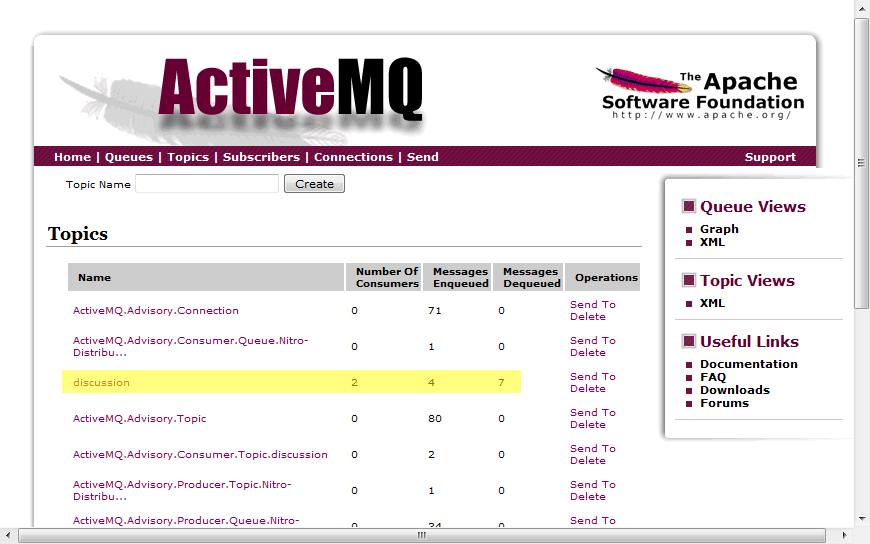The height and width of the screenshot is (544, 870).
Task: Click the Operations column header
Action: (x=603, y=277)
